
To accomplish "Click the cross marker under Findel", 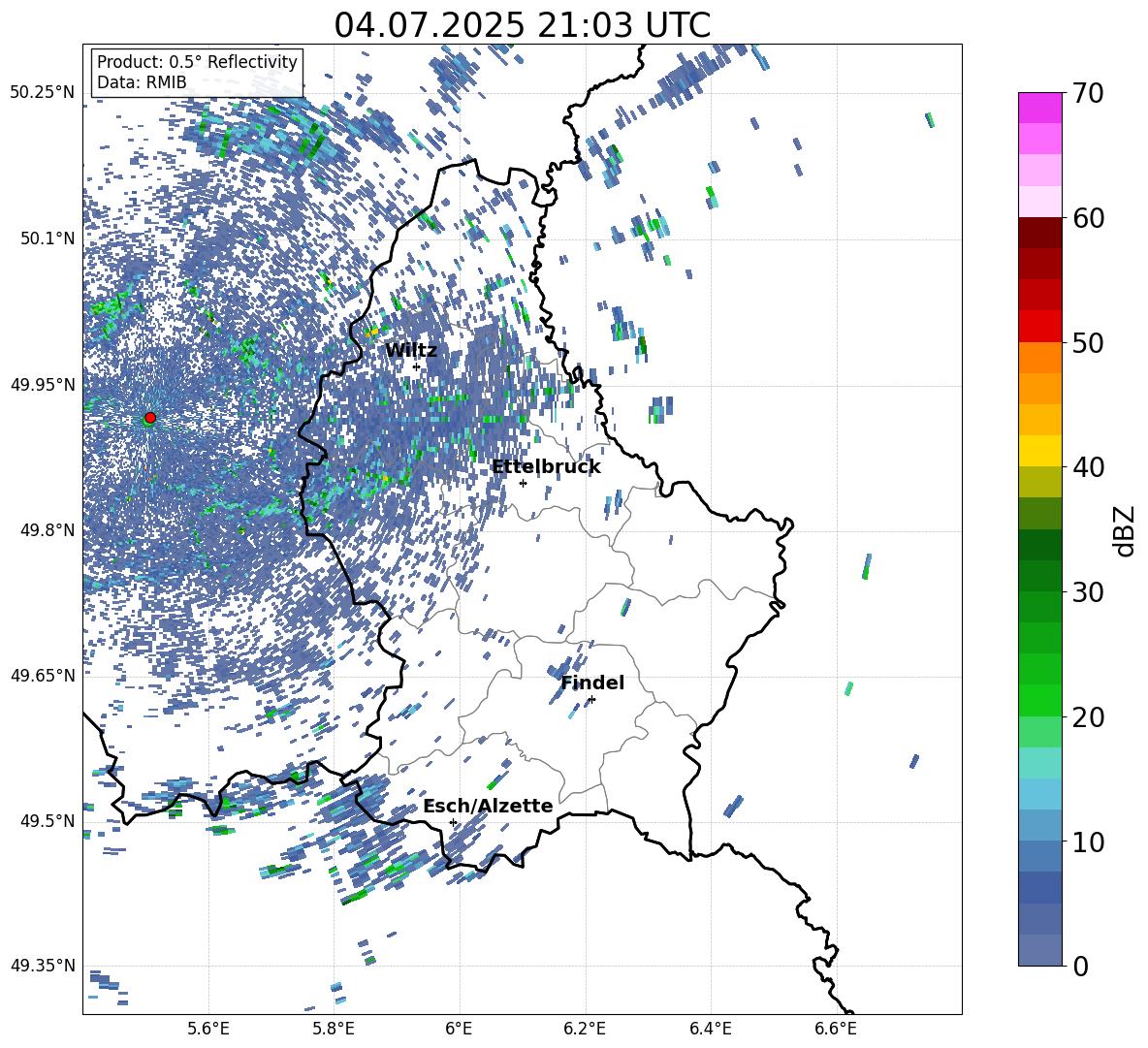I will point(591,700).
